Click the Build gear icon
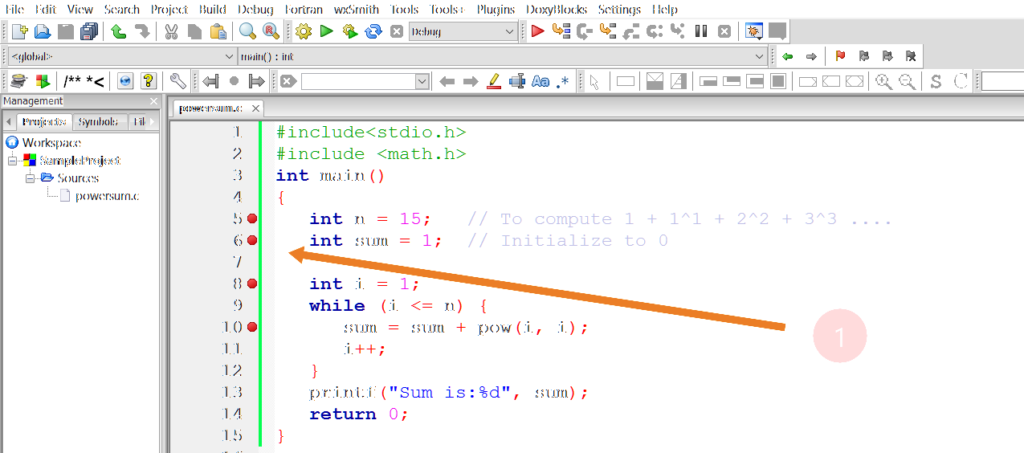The image size is (1024, 453). (303, 31)
